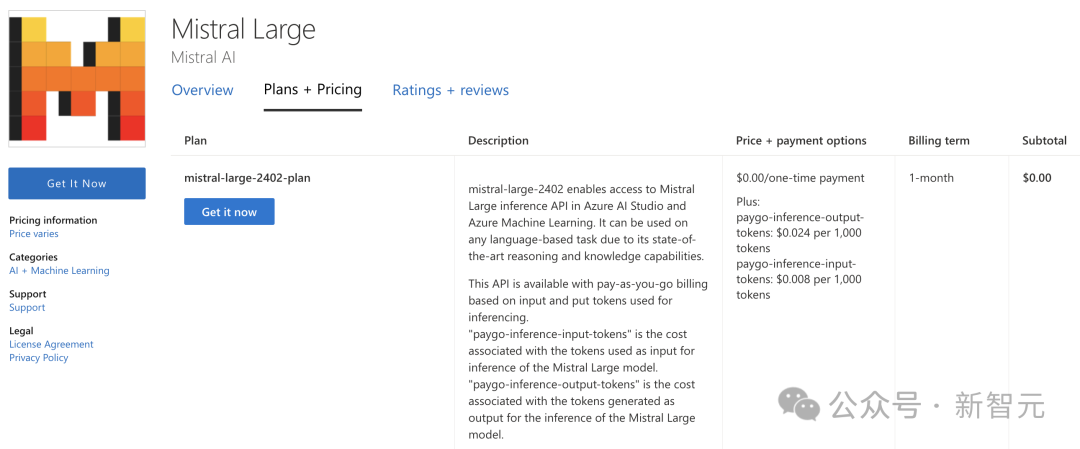The width and height of the screenshot is (1080, 449).
Task: Click the blue Support link
Action: 27,308
